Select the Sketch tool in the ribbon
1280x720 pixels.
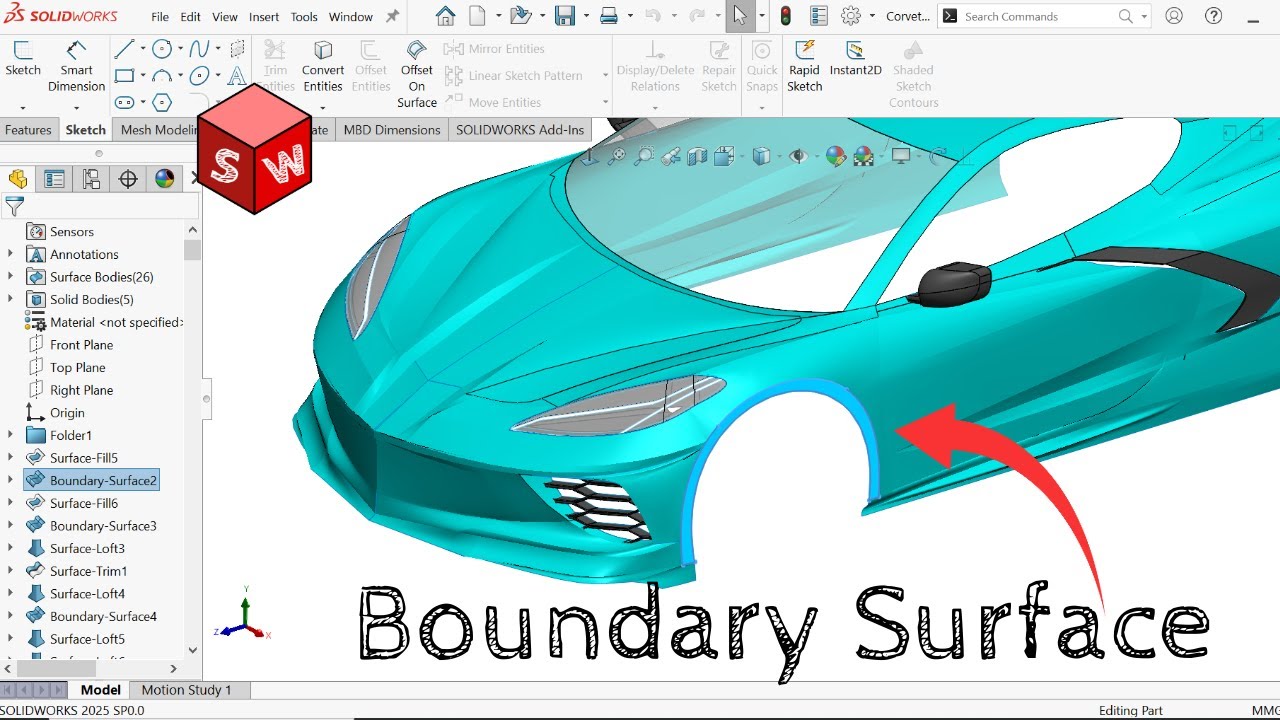tap(23, 59)
